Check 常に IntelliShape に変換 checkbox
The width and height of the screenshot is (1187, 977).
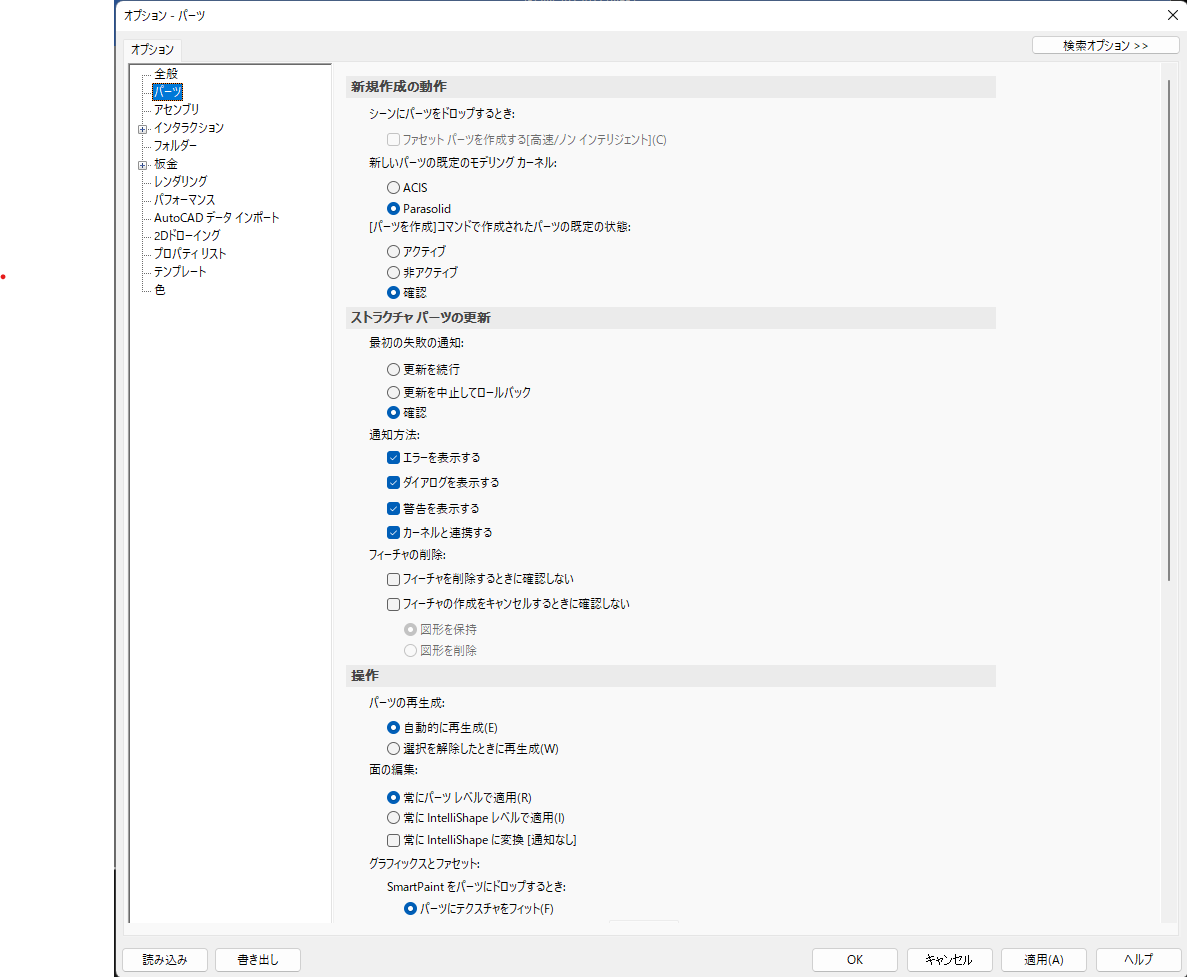394,840
